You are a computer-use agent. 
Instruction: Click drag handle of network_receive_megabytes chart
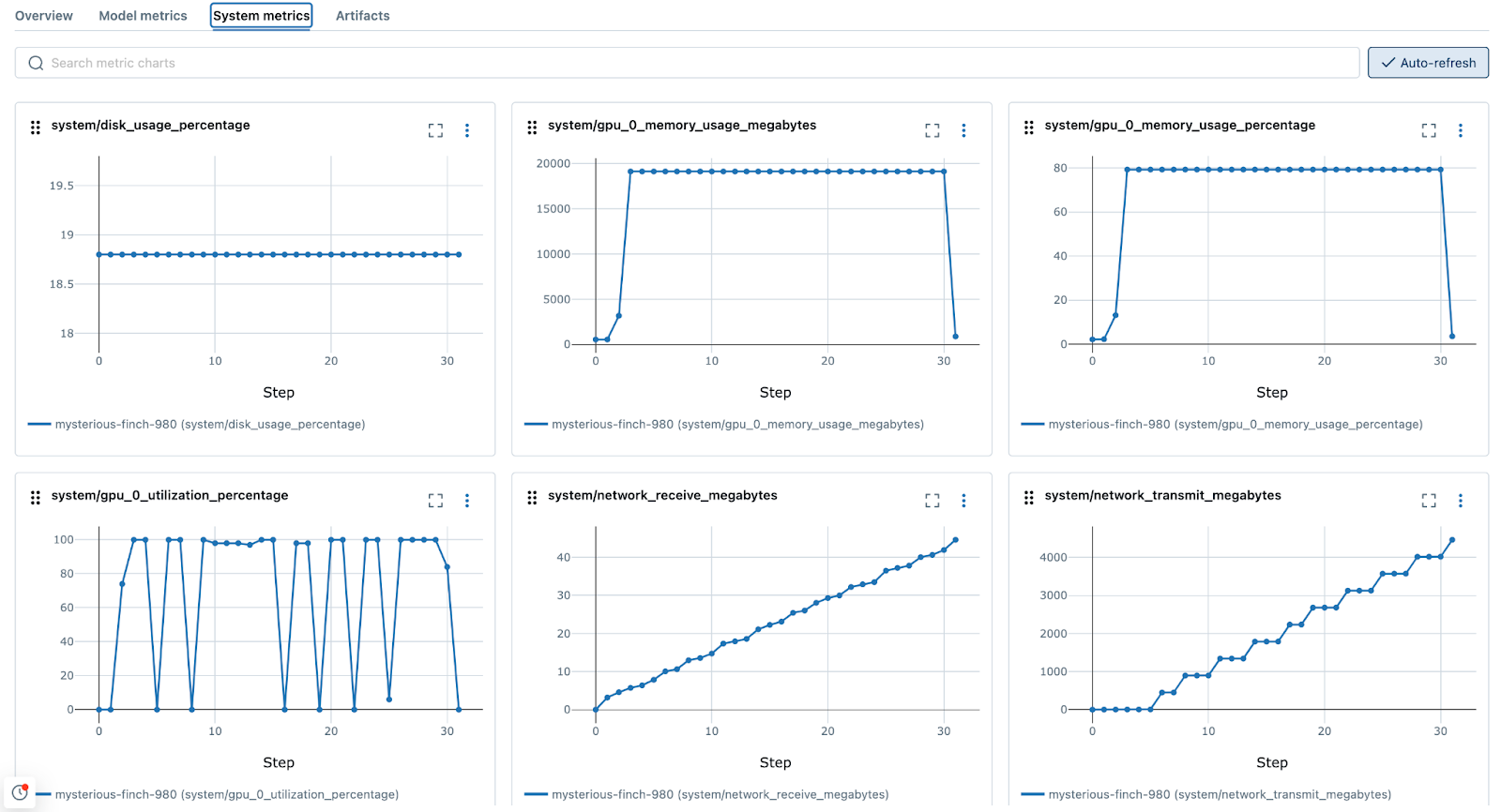pyautogui.click(x=532, y=497)
